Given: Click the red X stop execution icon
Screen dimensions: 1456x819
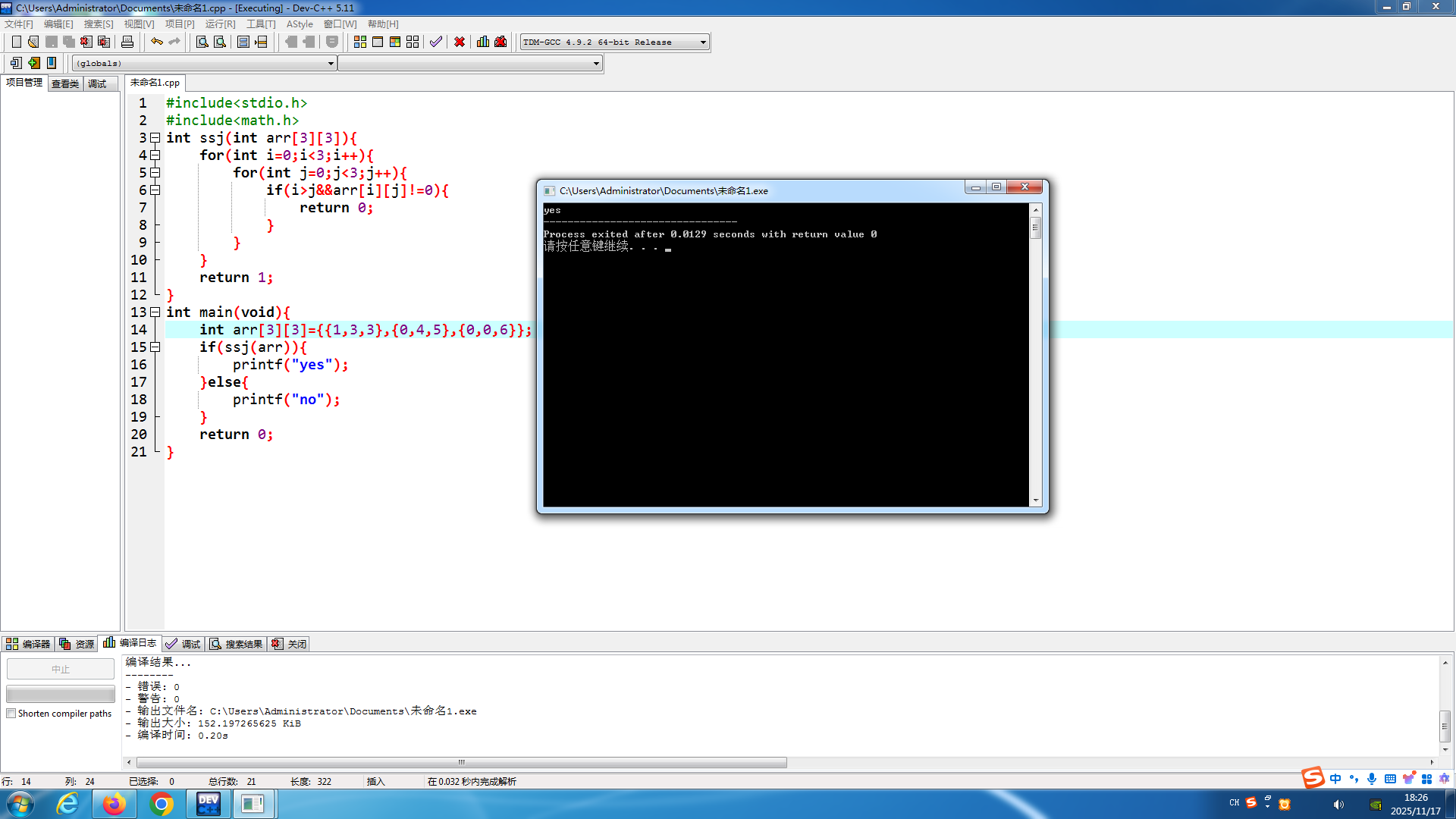Looking at the screenshot, I should [x=460, y=42].
